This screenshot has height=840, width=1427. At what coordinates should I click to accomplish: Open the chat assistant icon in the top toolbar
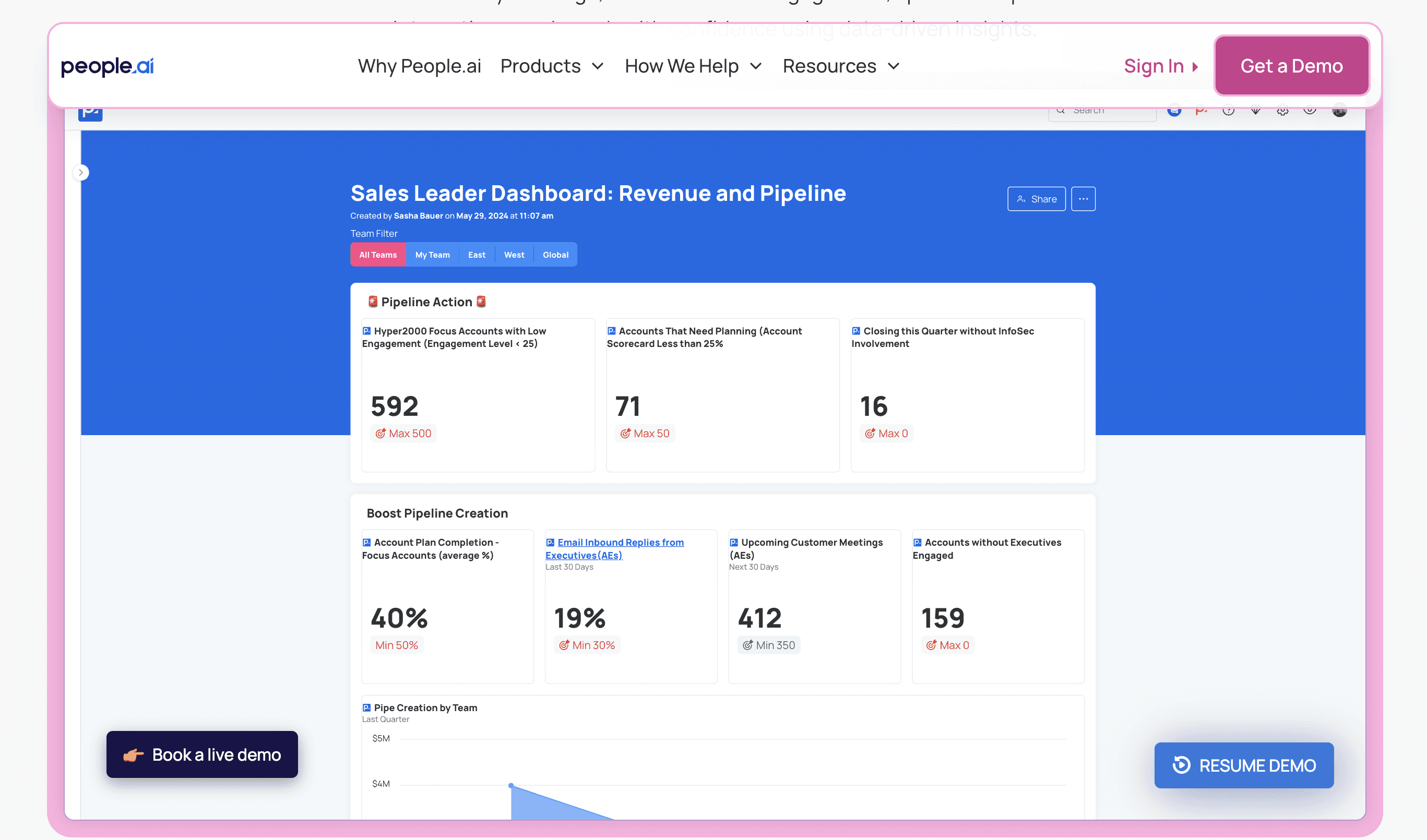[1174, 112]
